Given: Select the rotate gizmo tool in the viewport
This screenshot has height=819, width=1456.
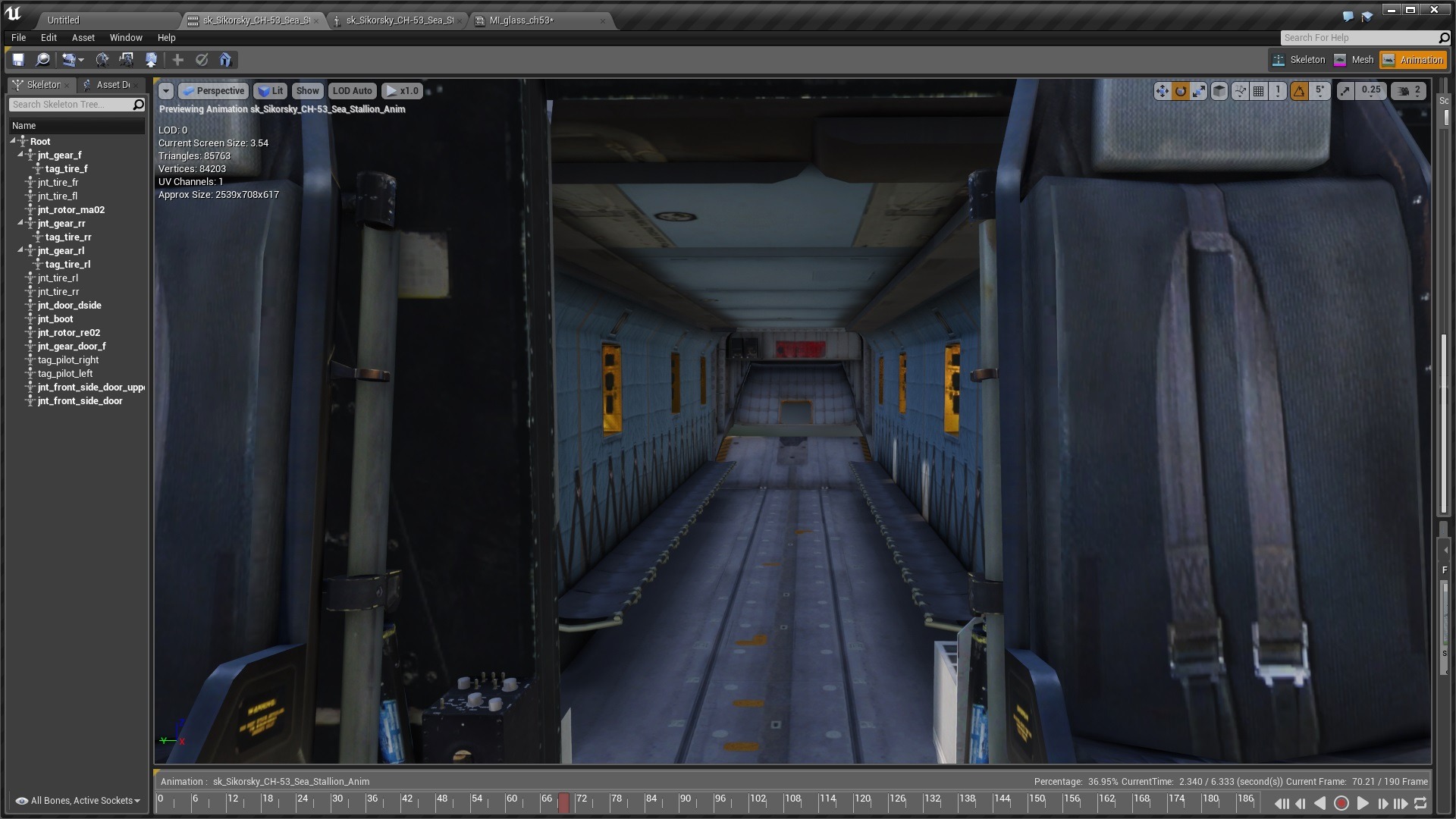Looking at the screenshot, I should point(1181,91).
